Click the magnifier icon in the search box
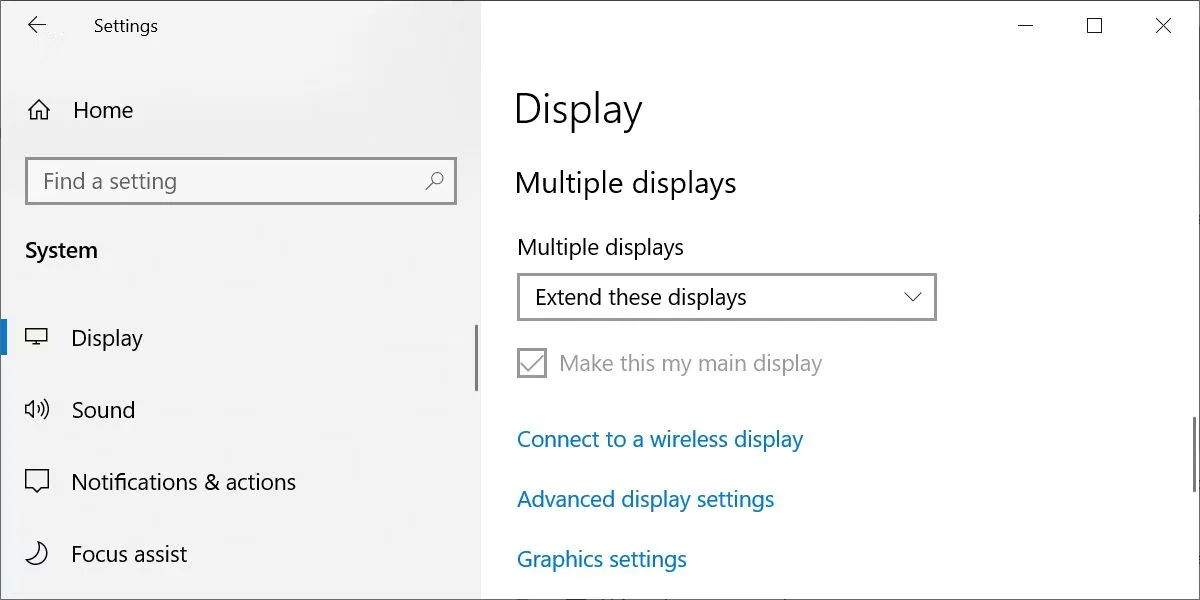Screen dimensions: 1200x600 434,181
